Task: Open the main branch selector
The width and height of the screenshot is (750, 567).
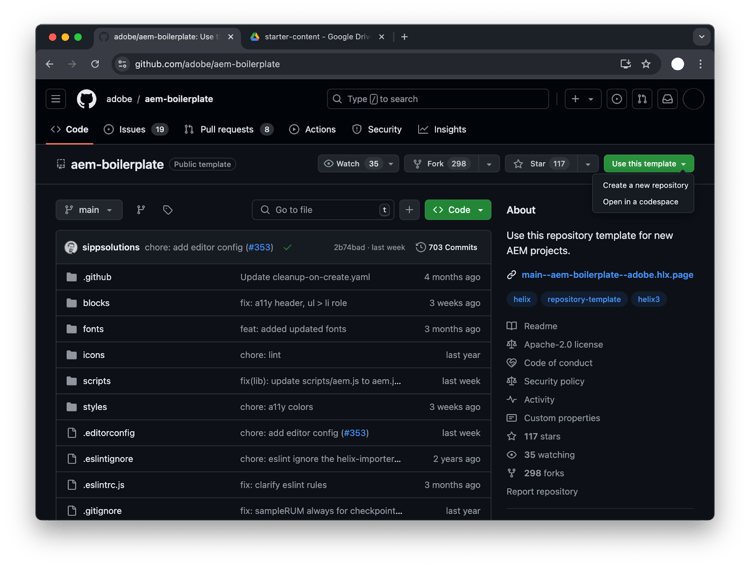Action: click(x=89, y=210)
